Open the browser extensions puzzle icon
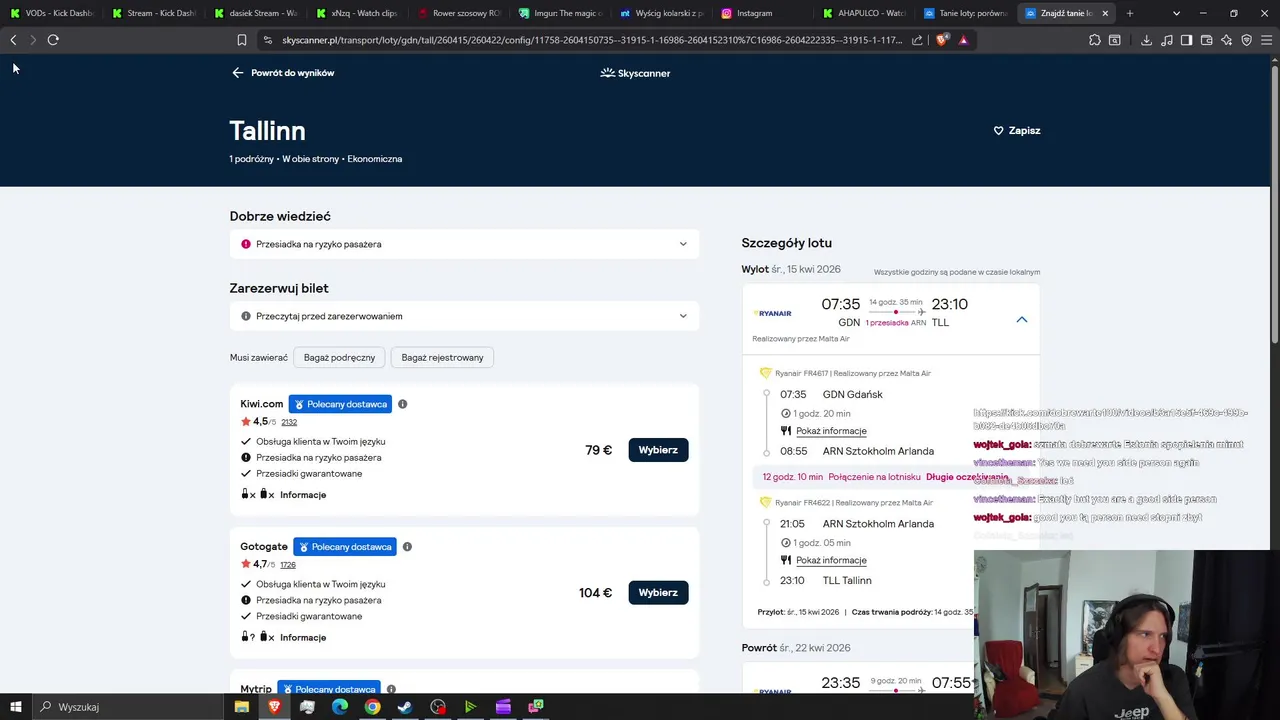Viewport: 1280px width, 720px height. click(1095, 40)
